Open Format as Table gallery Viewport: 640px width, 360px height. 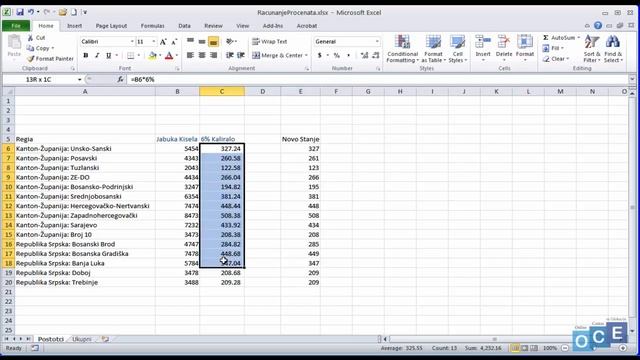(x=433, y=49)
